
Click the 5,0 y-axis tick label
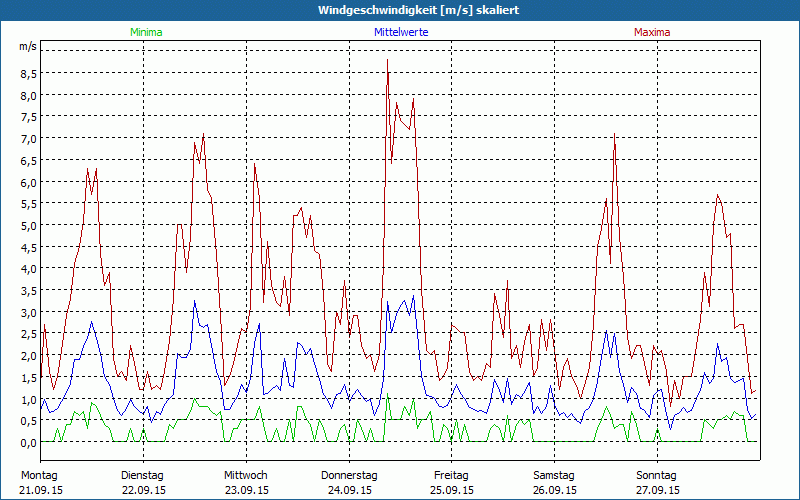[28, 225]
